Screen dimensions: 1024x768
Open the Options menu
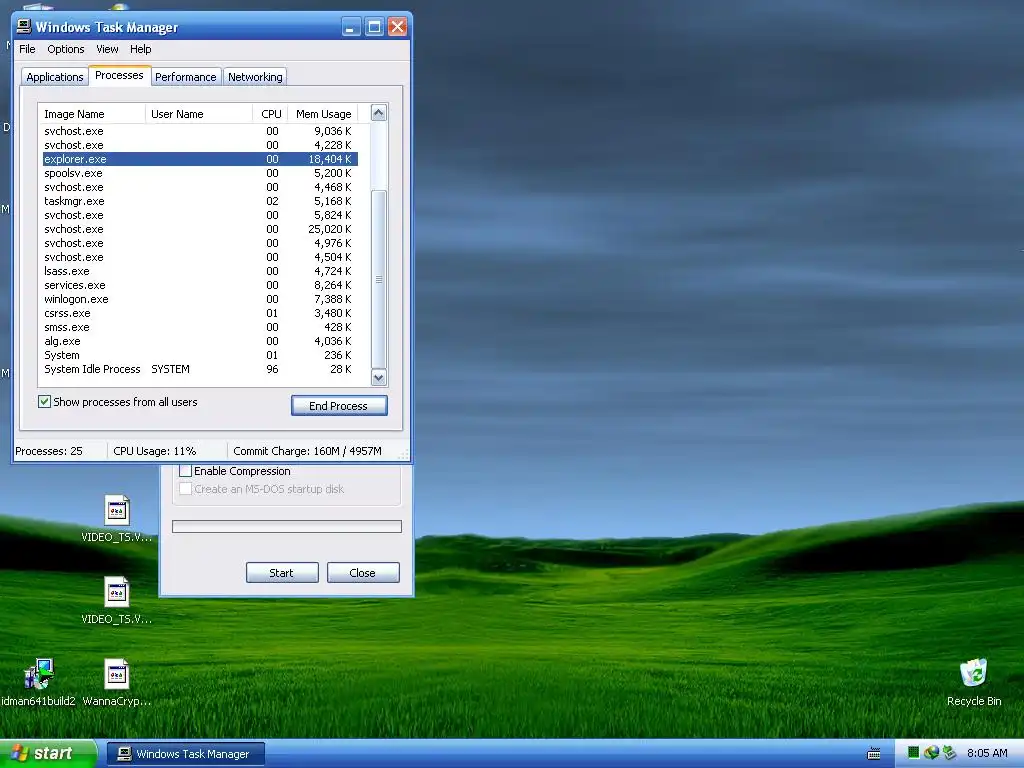[65, 49]
